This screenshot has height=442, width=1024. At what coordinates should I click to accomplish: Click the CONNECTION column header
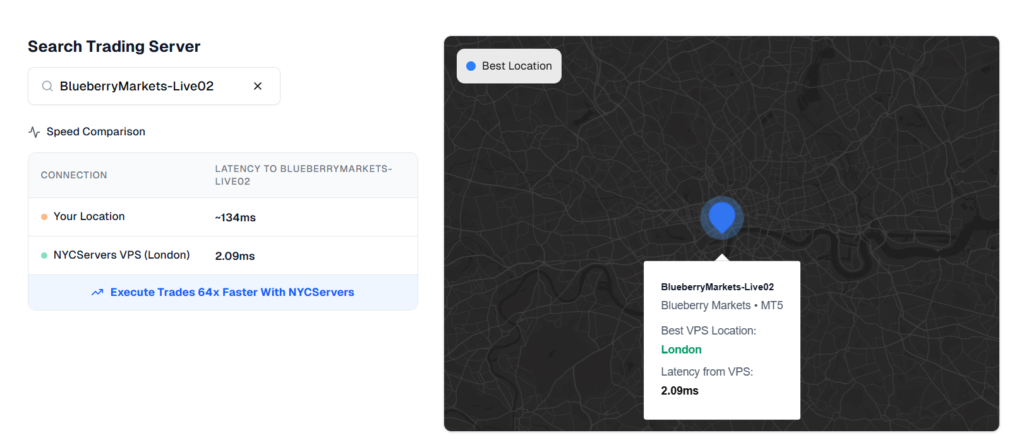click(74, 176)
